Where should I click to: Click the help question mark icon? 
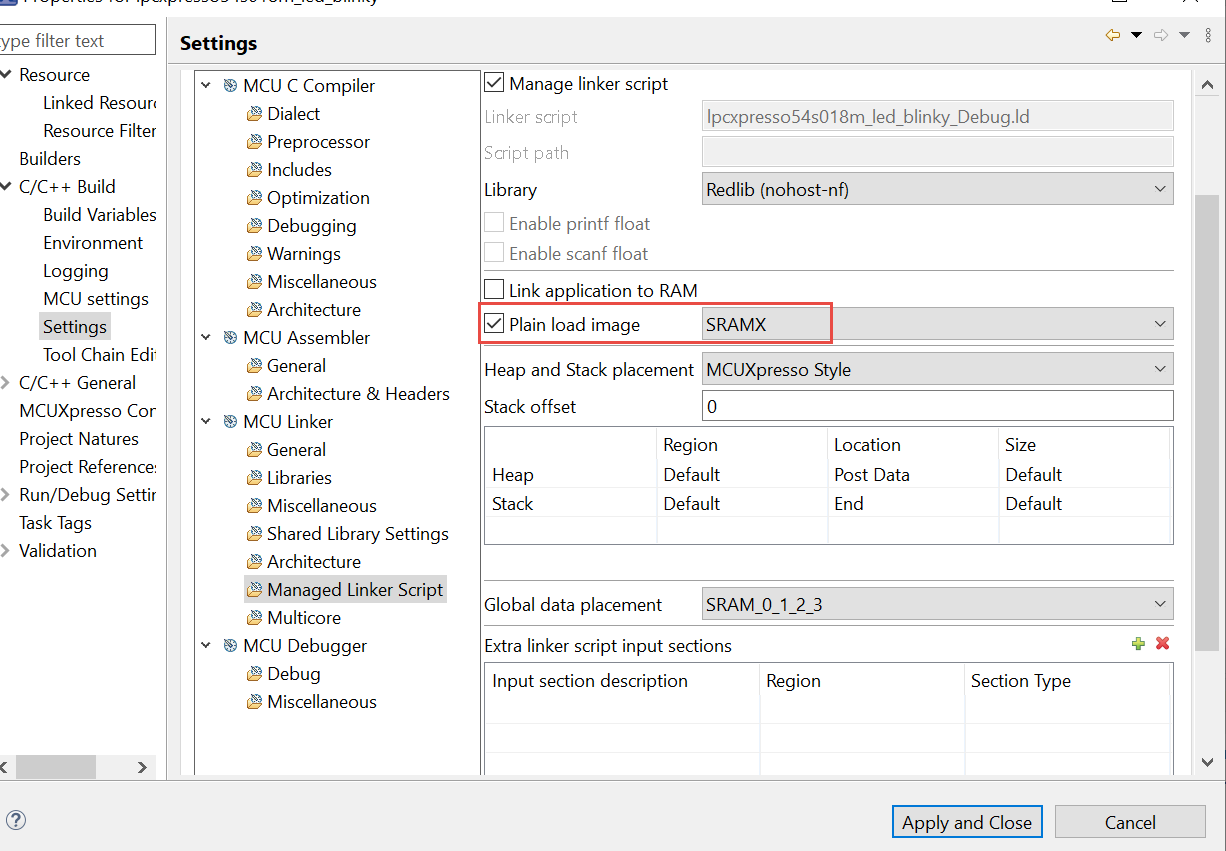[x=16, y=820]
